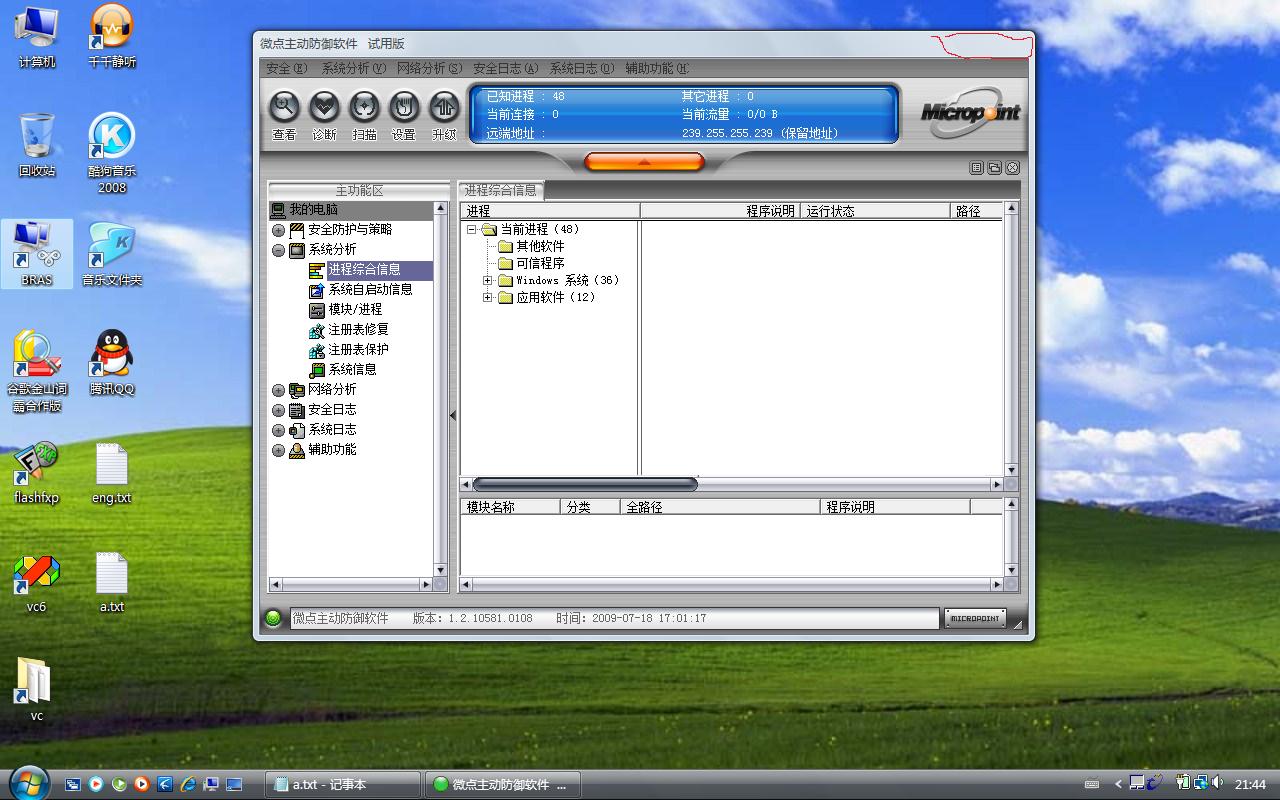The image size is (1280, 800).
Task: Click the 扫描 scan toolbar icon
Action: (x=364, y=107)
